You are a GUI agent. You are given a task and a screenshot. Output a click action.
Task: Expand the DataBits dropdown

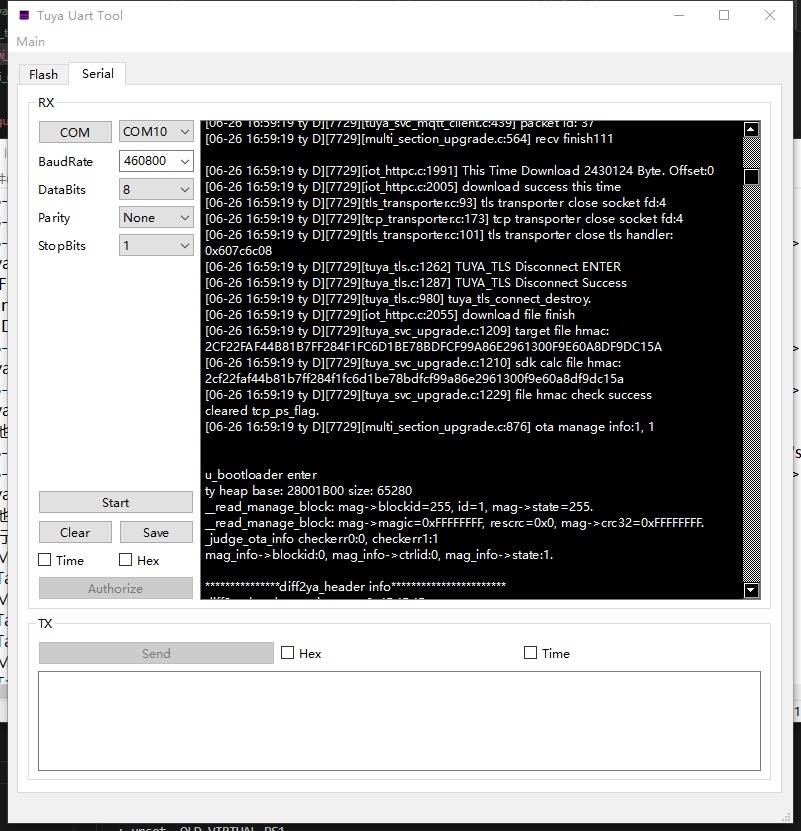(x=156, y=189)
